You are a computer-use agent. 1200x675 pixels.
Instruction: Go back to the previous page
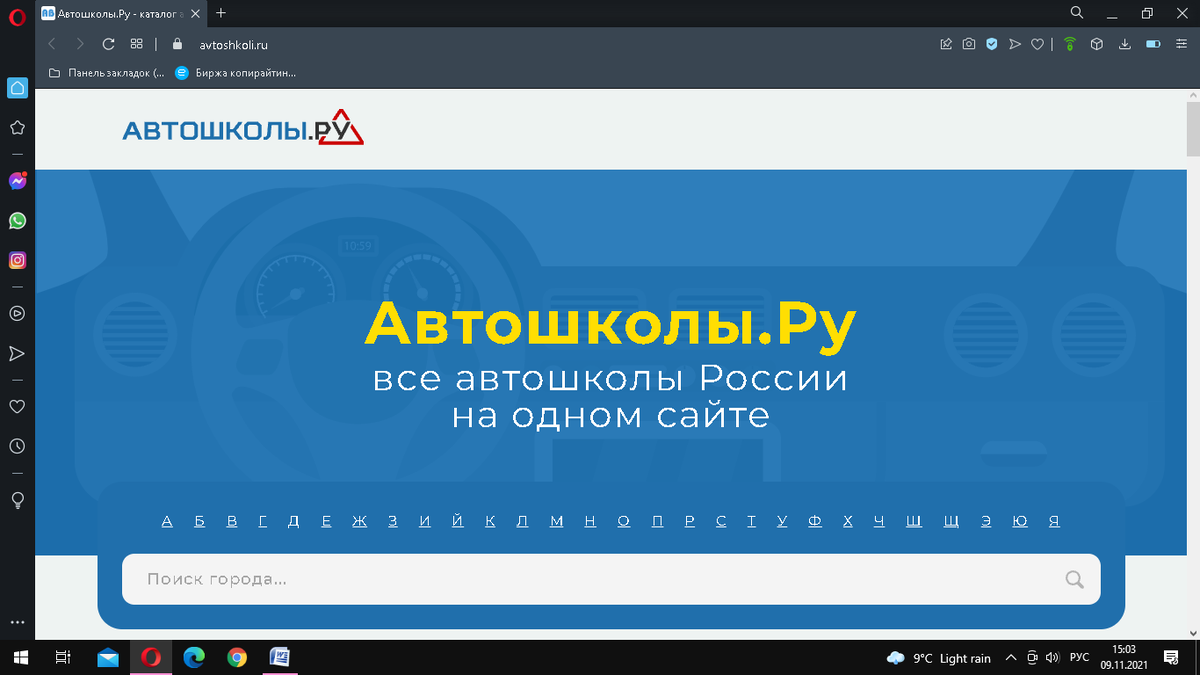tap(52, 44)
